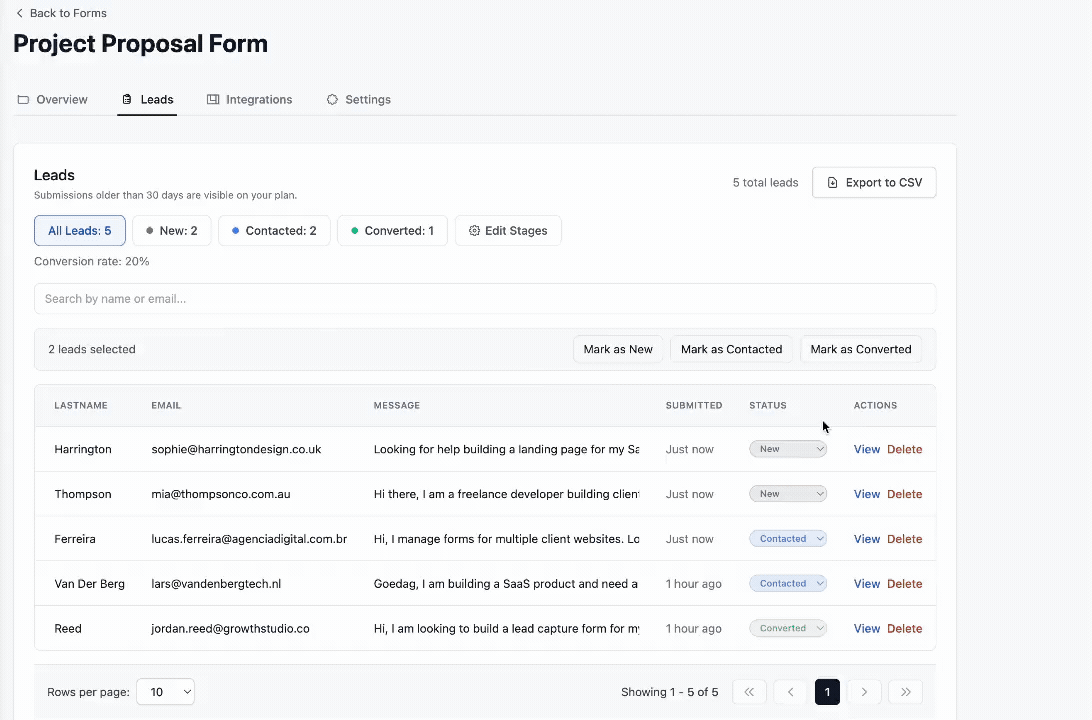Go back to Forms link
The height and width of the screenshot is (720, 1092).
point(61,13)
